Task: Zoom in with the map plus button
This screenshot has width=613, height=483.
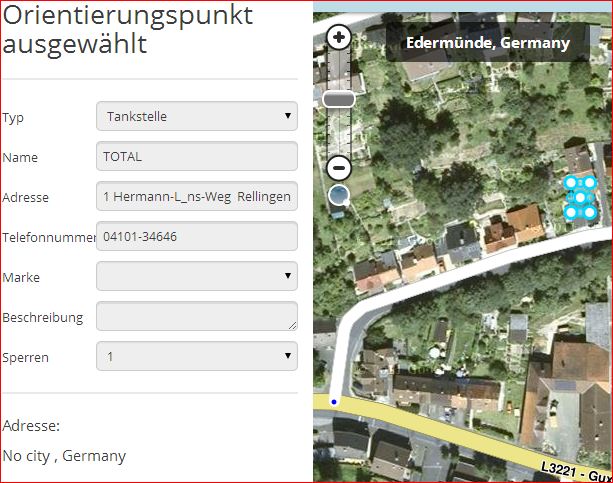Action: pos(339,38)
